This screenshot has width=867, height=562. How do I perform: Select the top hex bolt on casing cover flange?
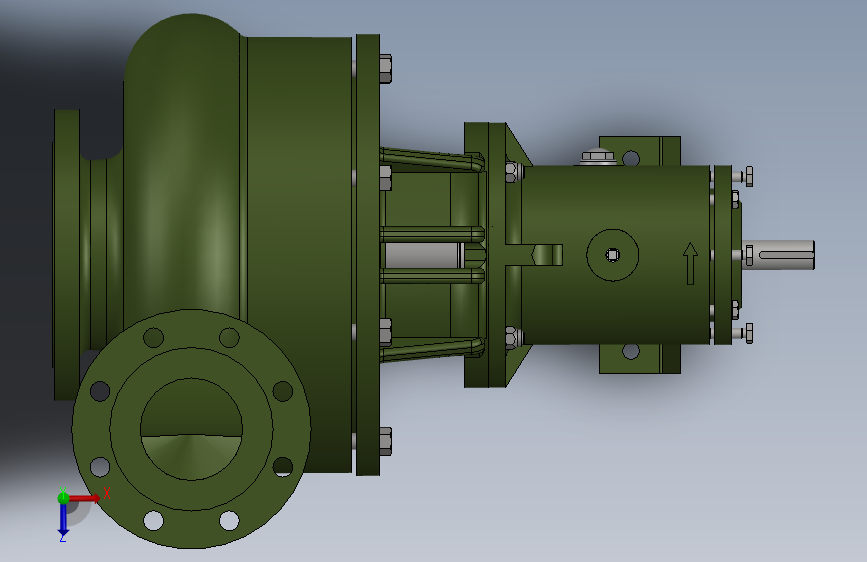click(x=385, y=69)
